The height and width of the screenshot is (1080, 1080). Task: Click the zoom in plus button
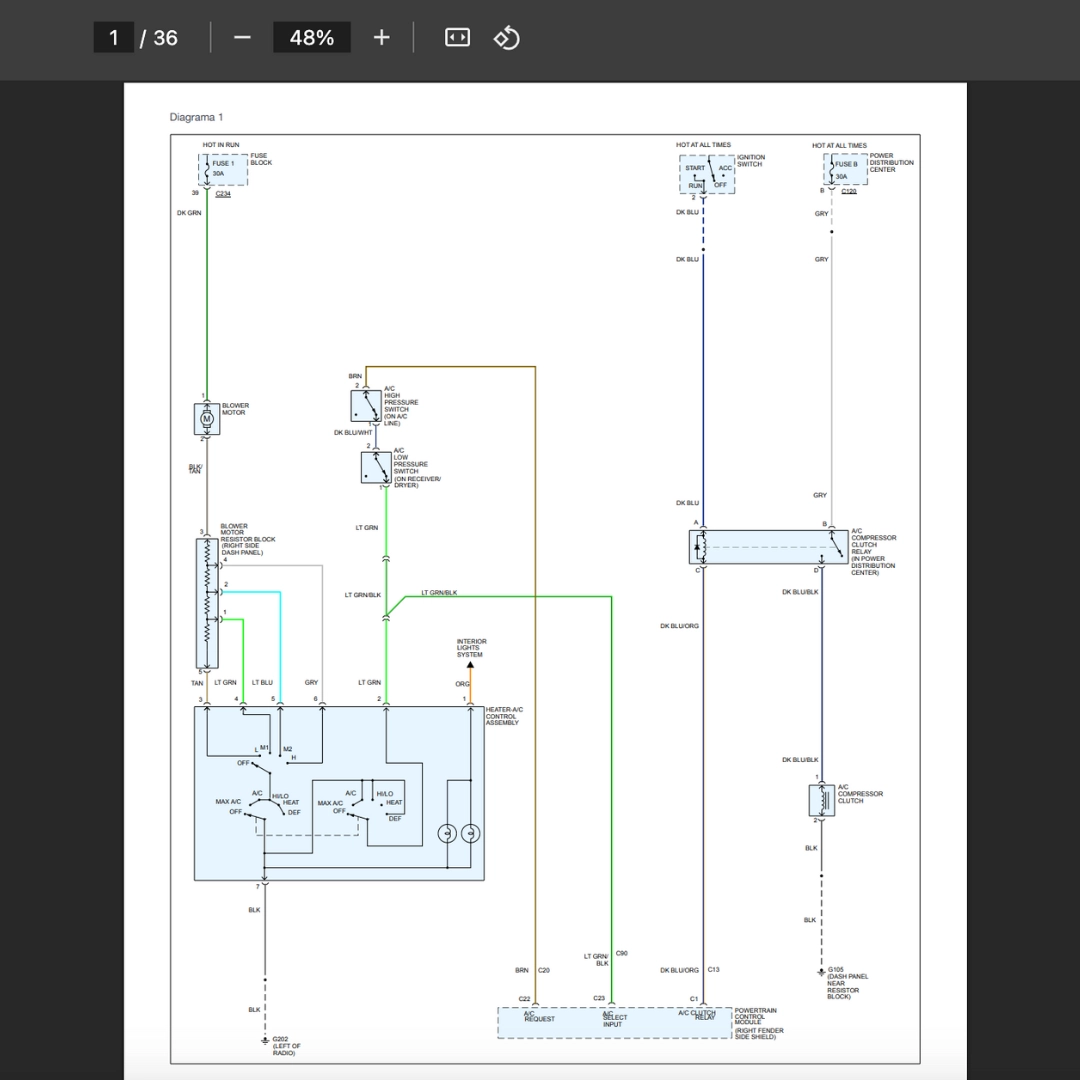click(x=381, y=37)
